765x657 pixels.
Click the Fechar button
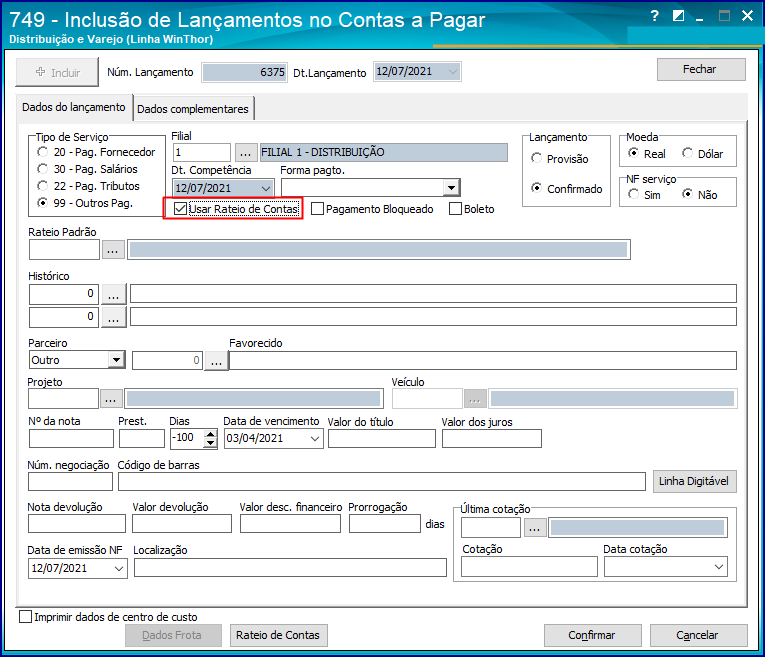[701, 70]
